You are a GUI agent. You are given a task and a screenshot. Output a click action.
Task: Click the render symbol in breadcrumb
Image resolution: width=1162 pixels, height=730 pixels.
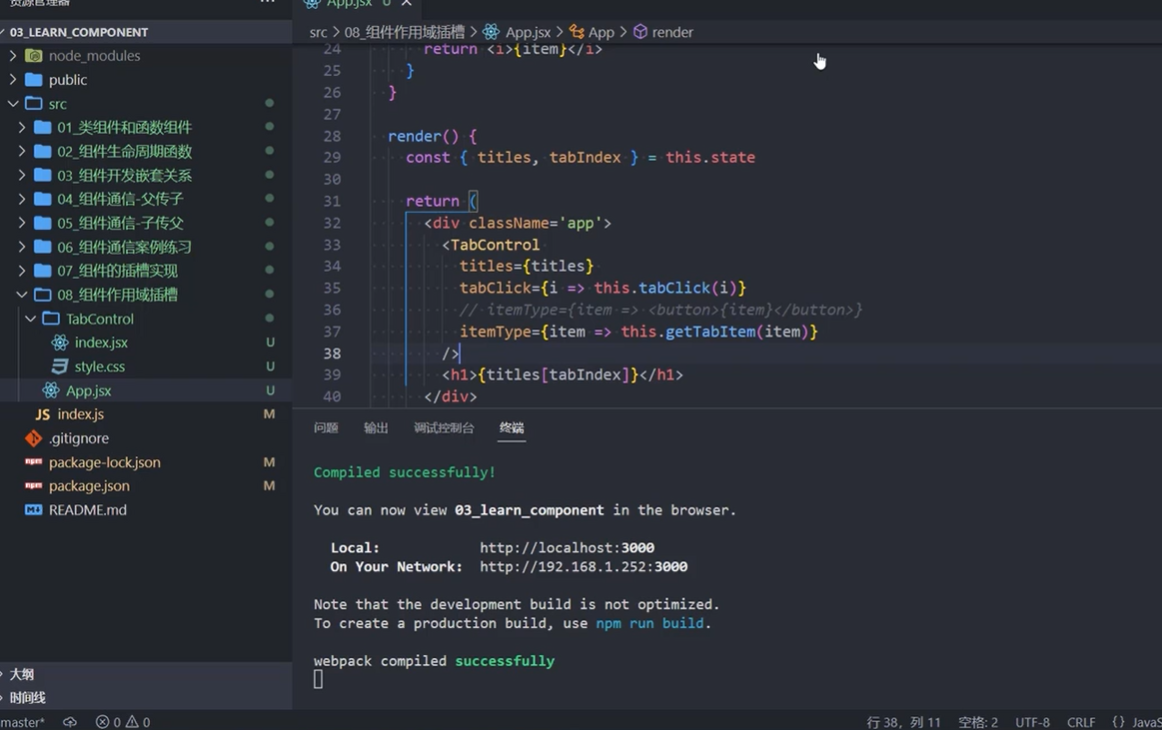[x=671, y=32]
